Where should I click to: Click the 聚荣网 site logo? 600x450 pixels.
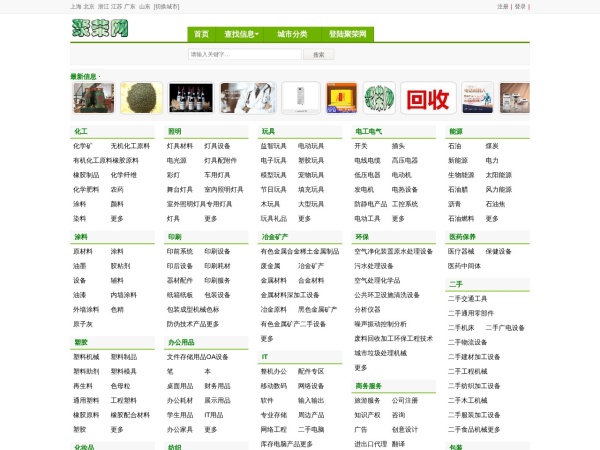point(100,28)
